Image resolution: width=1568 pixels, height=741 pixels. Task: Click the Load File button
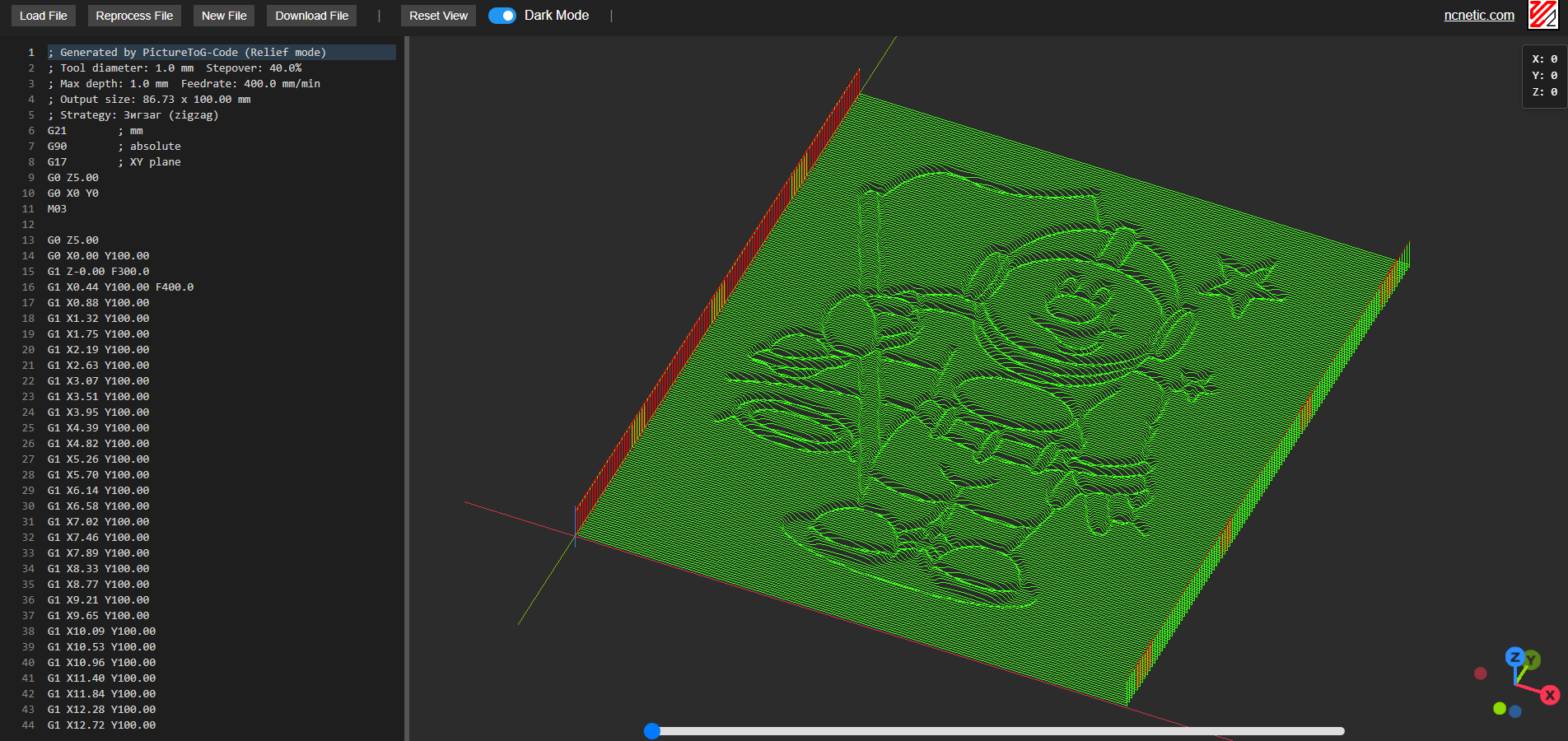[x=44, y=16]
